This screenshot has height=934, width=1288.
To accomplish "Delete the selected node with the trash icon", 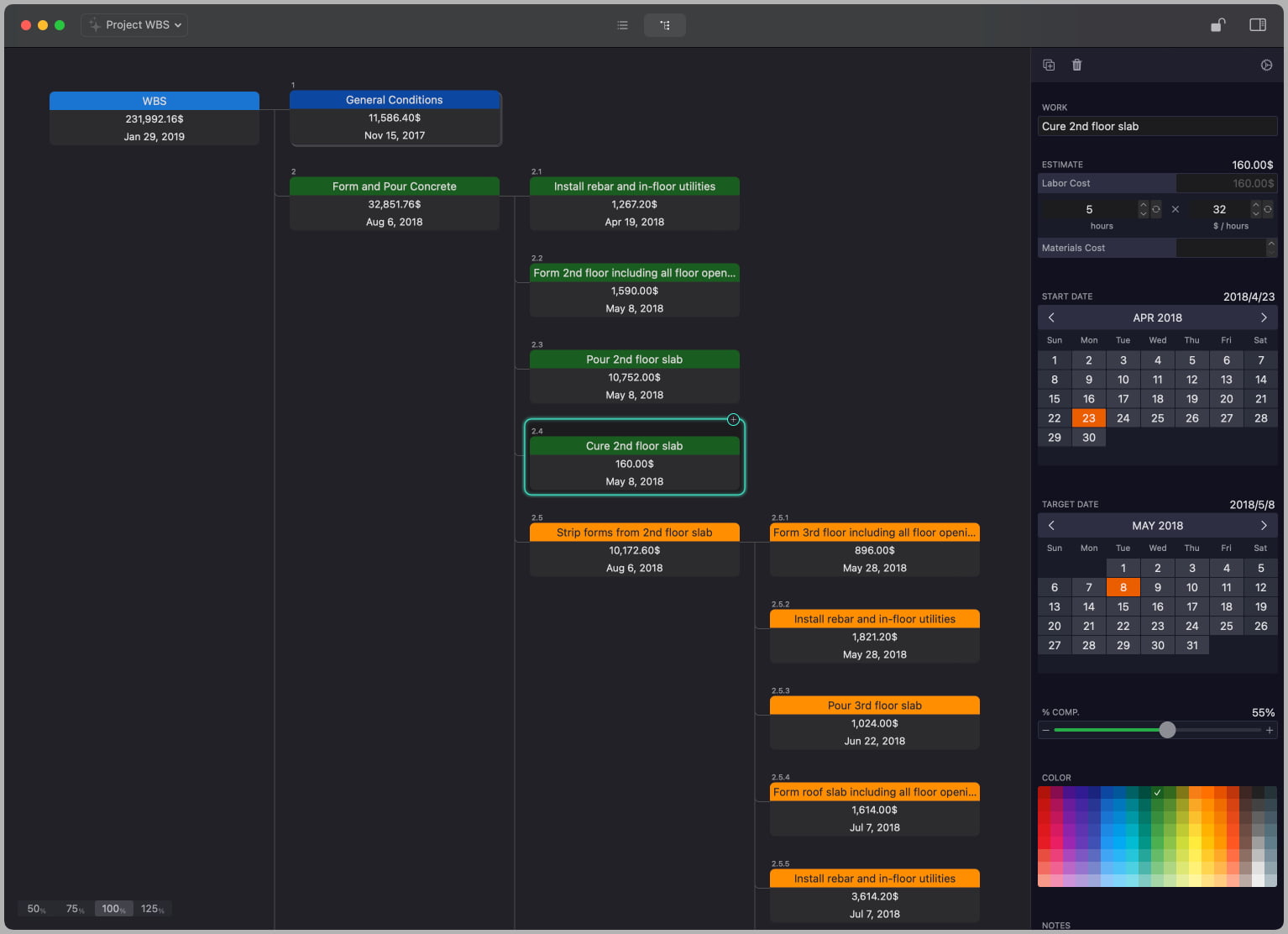I will [x=1077, y=65].
